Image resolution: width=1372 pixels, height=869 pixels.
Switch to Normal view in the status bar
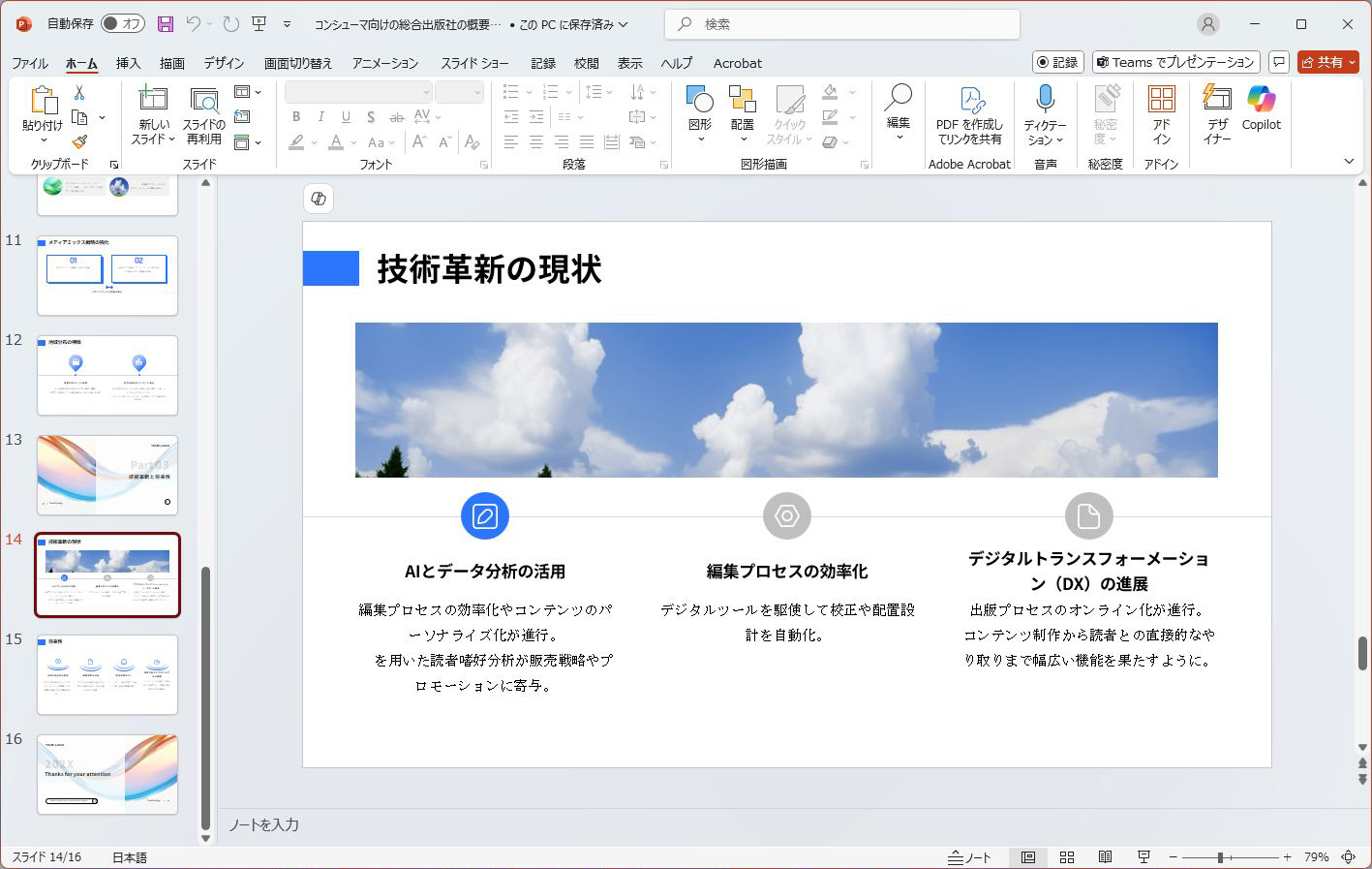(x=1028, y=857)
